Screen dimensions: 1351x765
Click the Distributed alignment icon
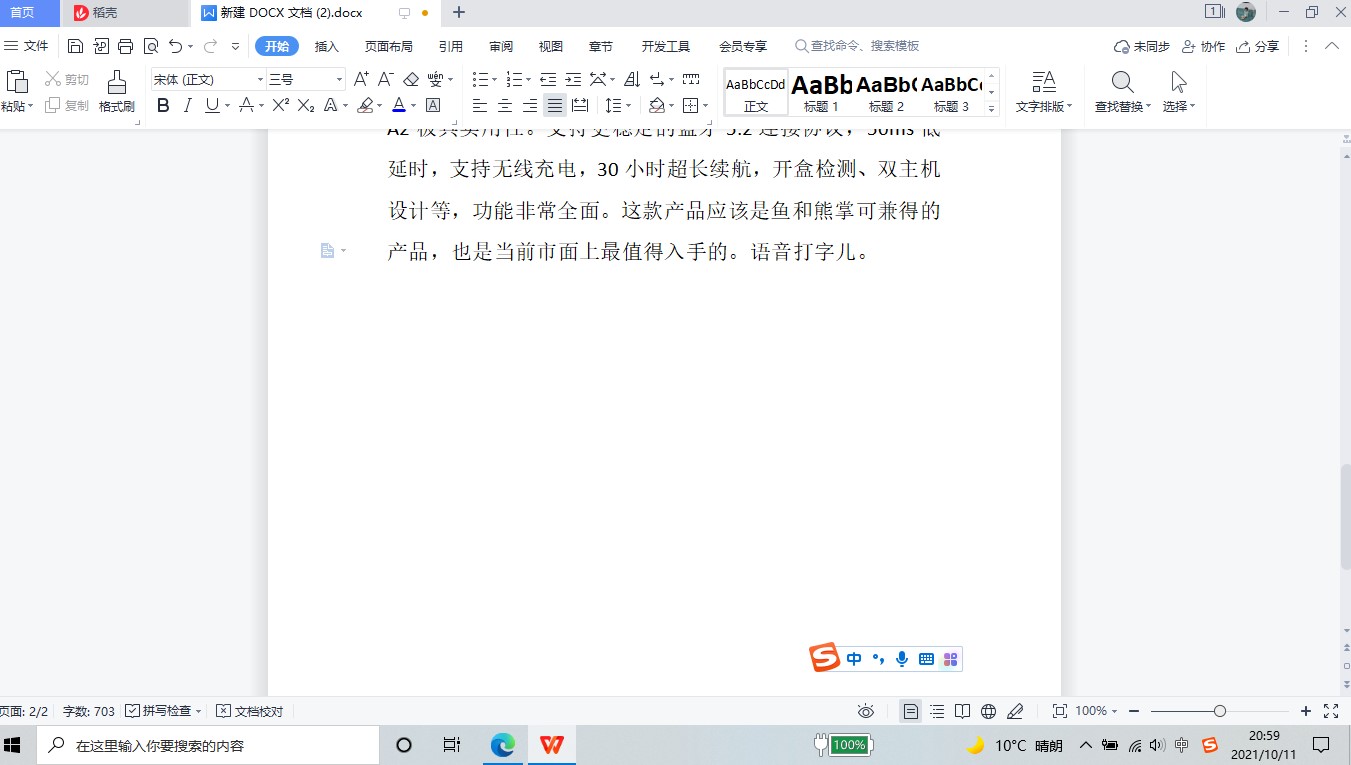coord(580,105)
